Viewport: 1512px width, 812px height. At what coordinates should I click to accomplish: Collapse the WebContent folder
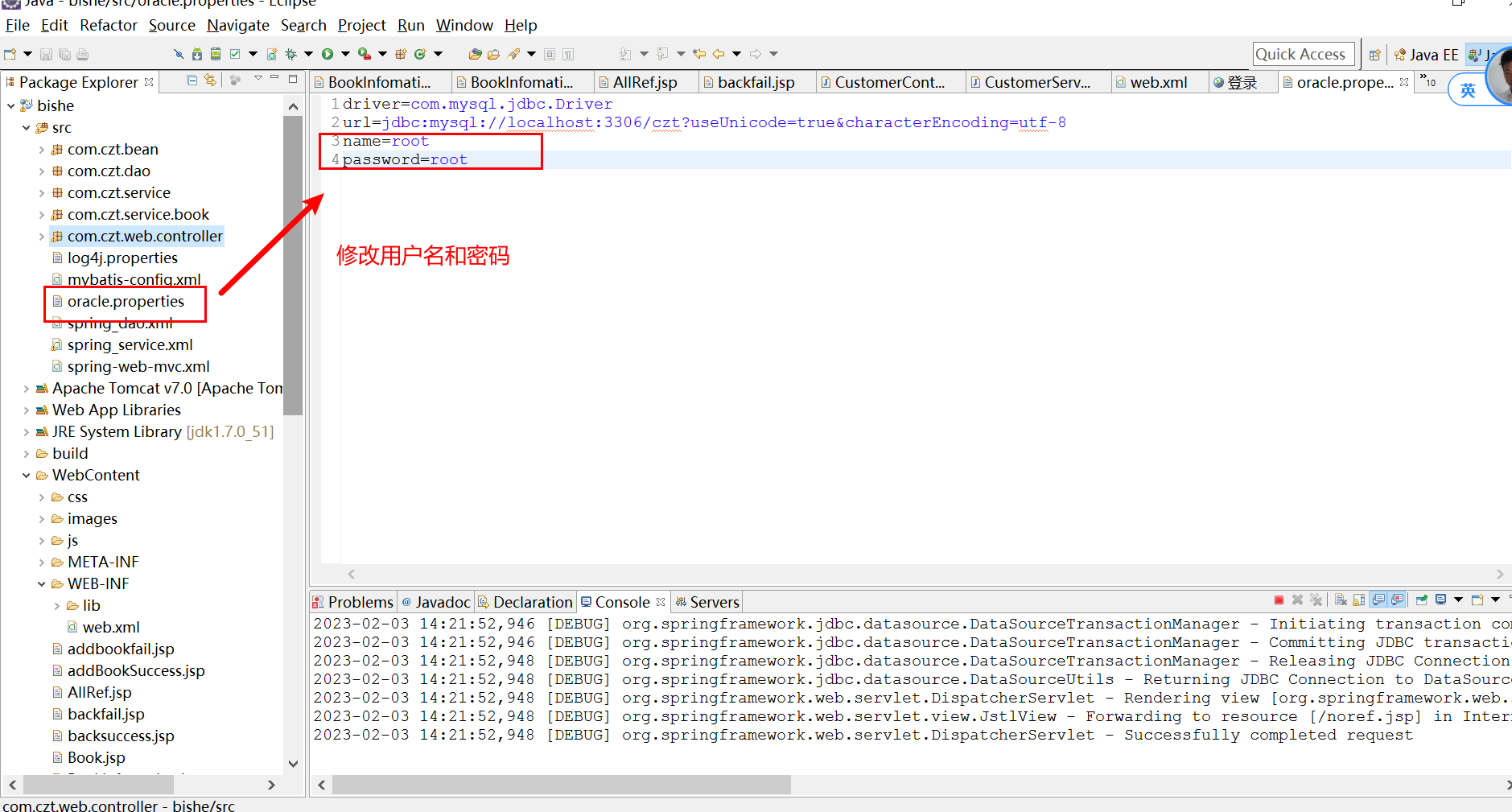pyautogui.click(x=26, y=475)
